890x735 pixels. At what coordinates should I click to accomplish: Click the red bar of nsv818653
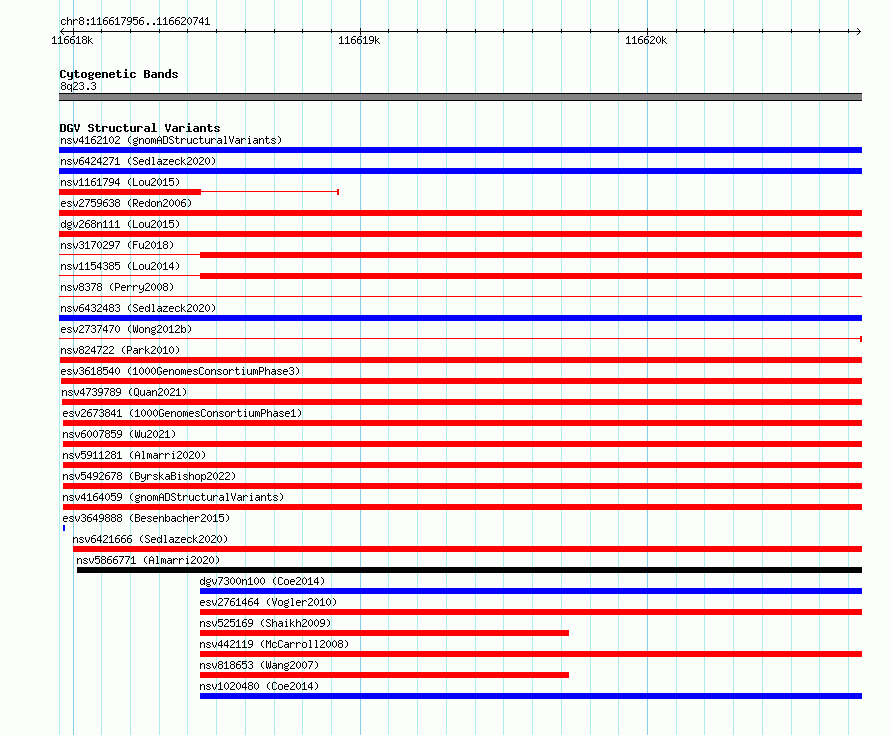pyautogui.click(x=384, y=675)
